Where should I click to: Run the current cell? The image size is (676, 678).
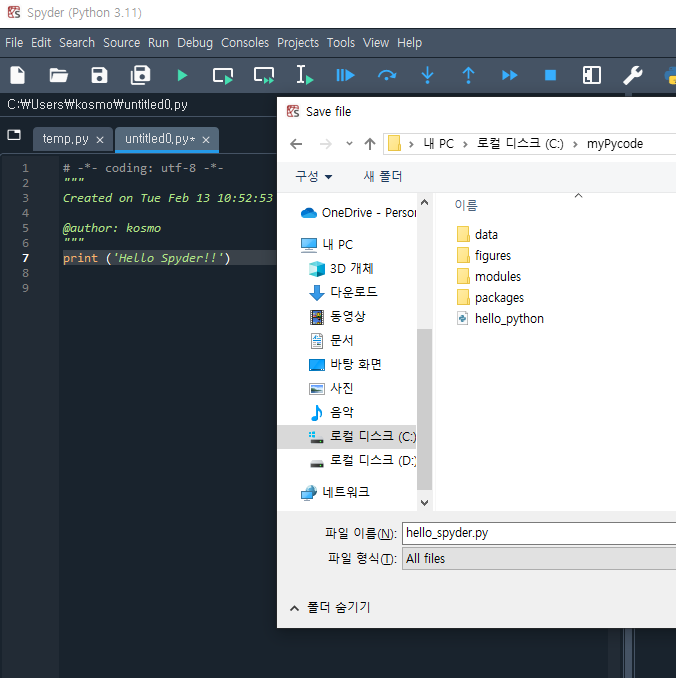(x=223, y=76)
